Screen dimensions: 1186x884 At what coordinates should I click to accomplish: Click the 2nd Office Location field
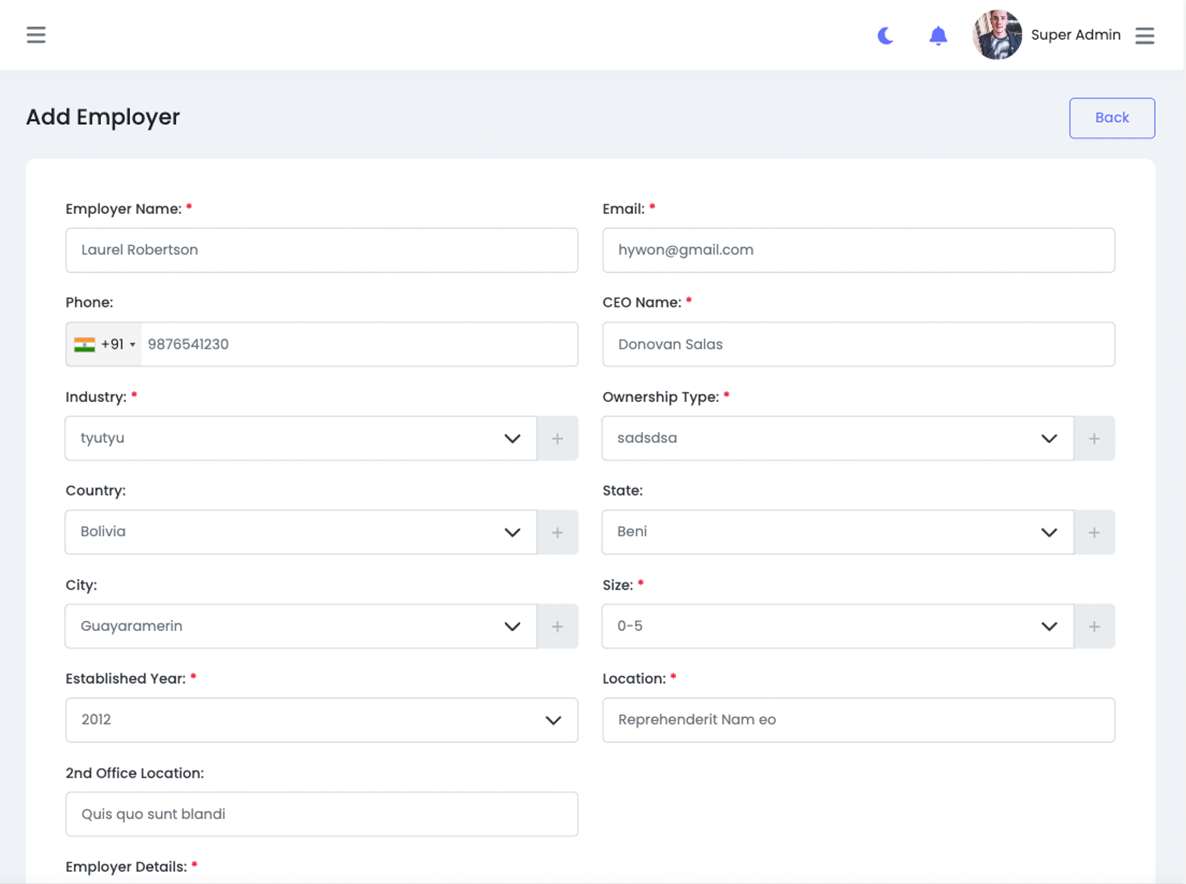321,814
